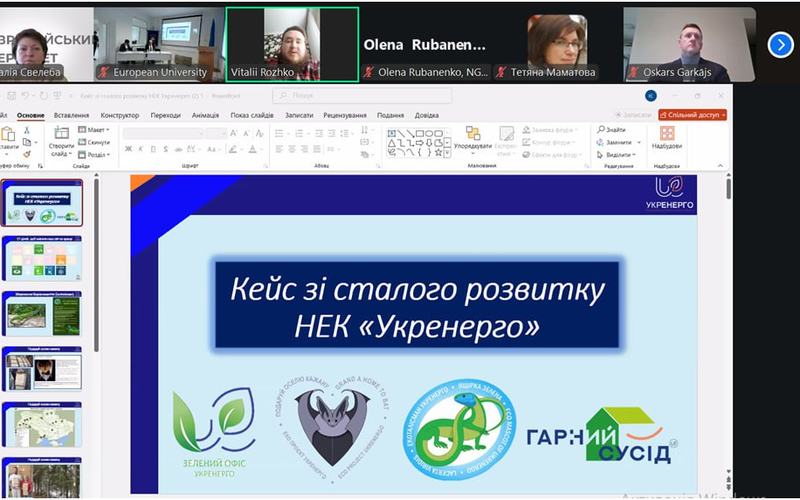Click the Undo arrow in quick access toolbar
Image resolution: width=800 pixels, height=500 pixels.
click(x=27, y=95)
